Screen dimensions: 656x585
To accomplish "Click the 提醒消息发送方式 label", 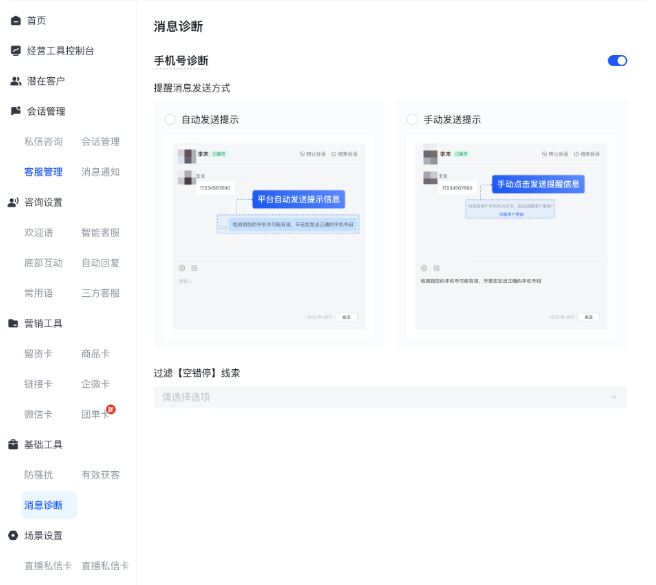I will pyautogui.click(x=192, y=88).
